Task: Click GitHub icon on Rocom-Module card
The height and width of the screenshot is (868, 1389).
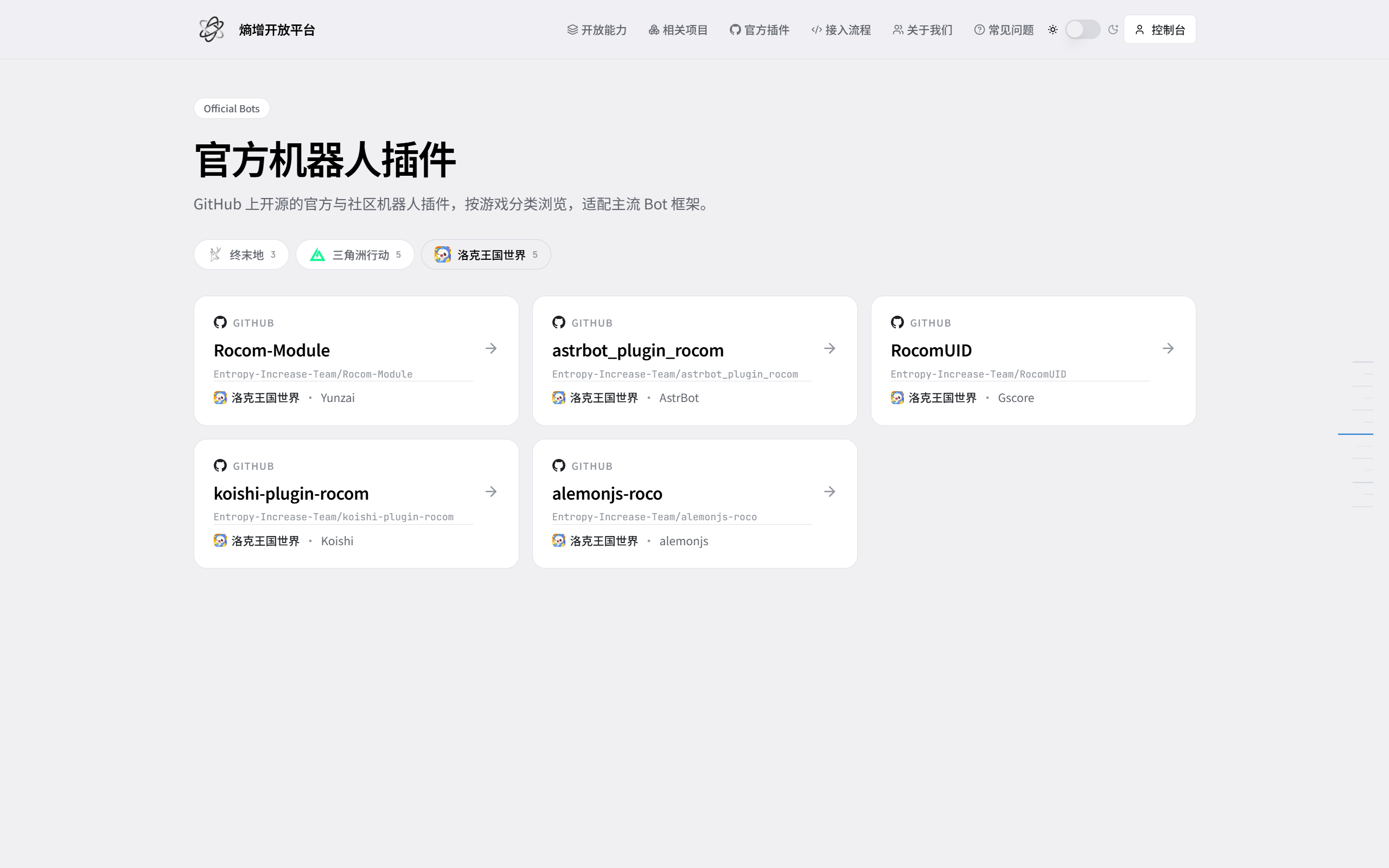Action: [220, 322]
